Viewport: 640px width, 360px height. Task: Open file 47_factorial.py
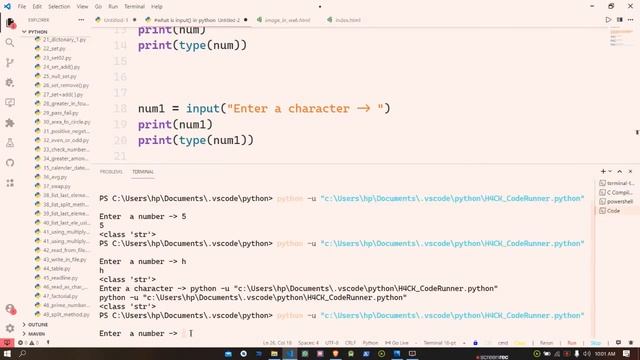(60, 296)
